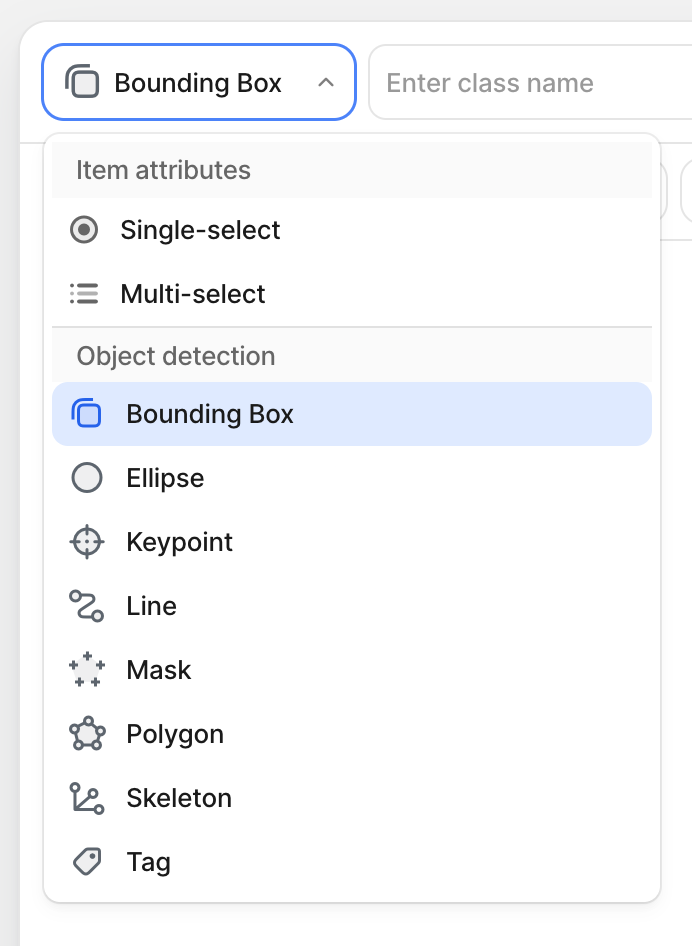Choose the Polygon annotation type

coord(175,733)
